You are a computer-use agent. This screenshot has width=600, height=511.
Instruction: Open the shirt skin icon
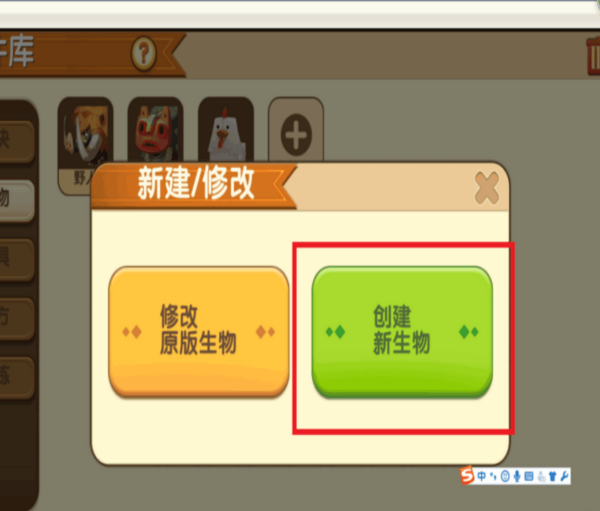pyautogui.click(x=553, y=476)
